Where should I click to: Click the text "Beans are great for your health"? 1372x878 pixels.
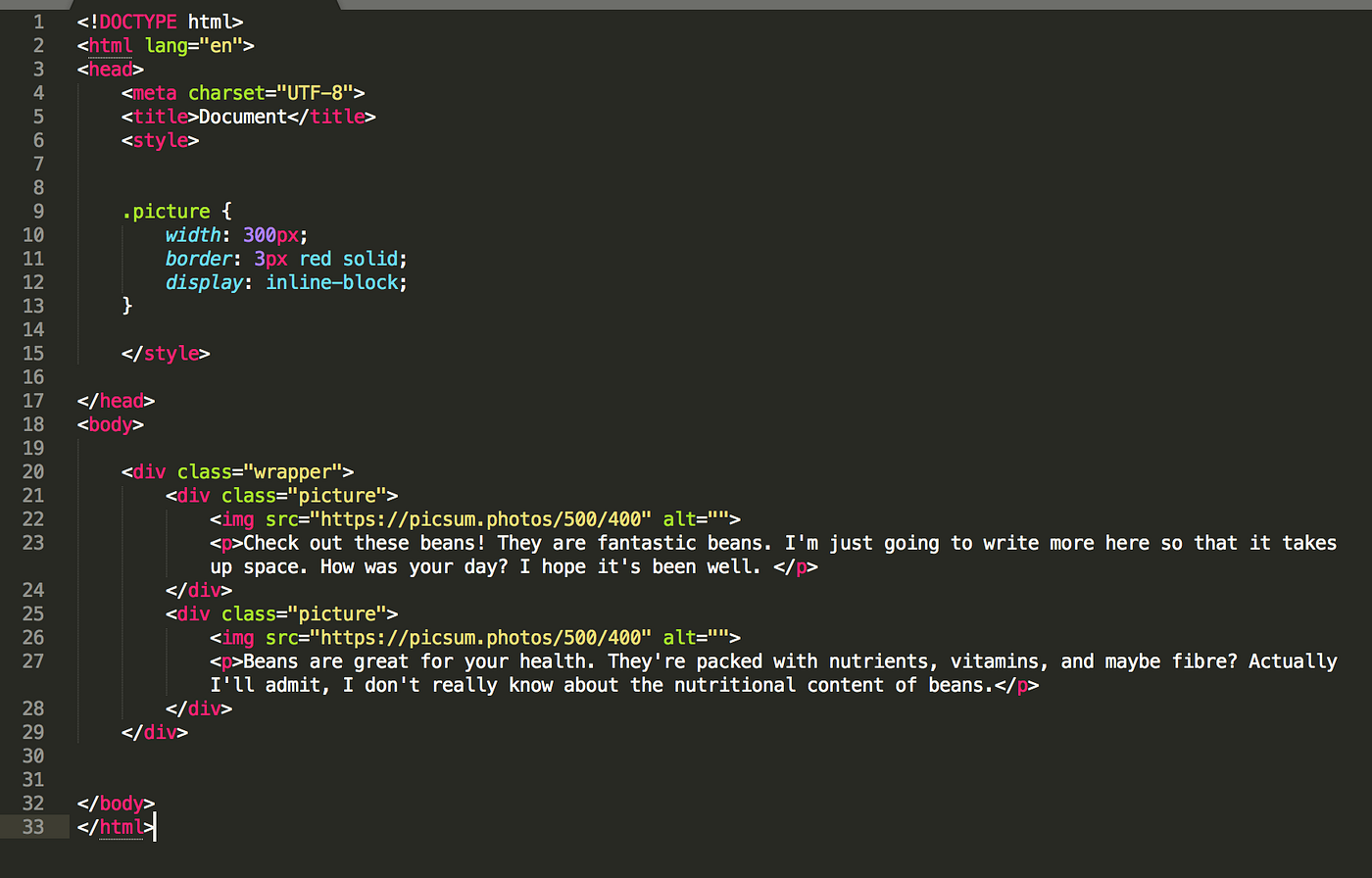[415, 661]
